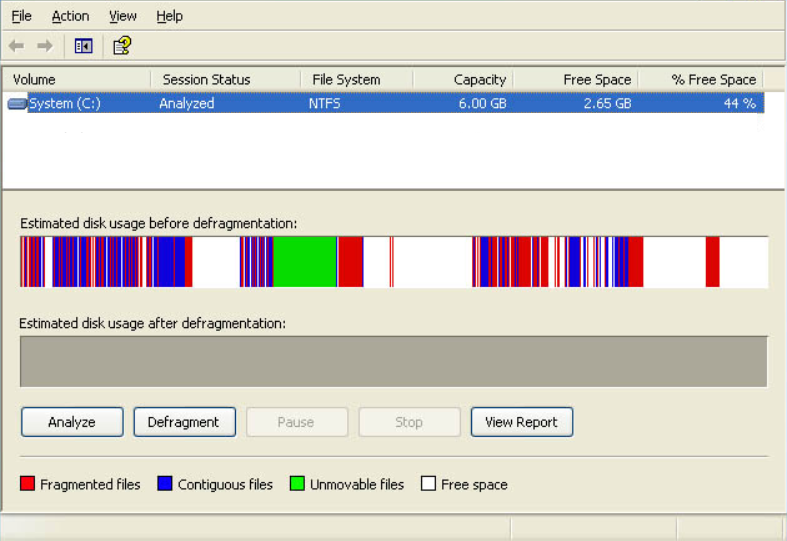Open analysis with View Report button
Viewport: 787px width, 541px height.
tap(521, 422)
